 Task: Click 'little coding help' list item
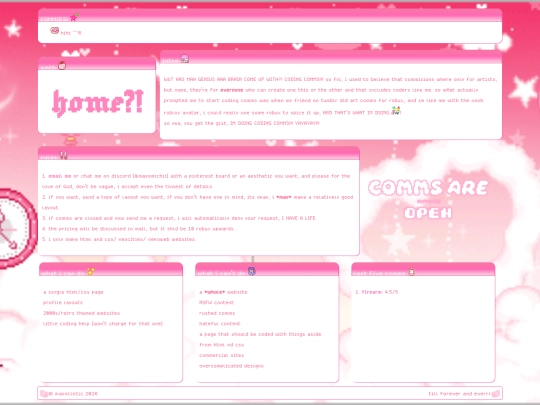point(103,324)
